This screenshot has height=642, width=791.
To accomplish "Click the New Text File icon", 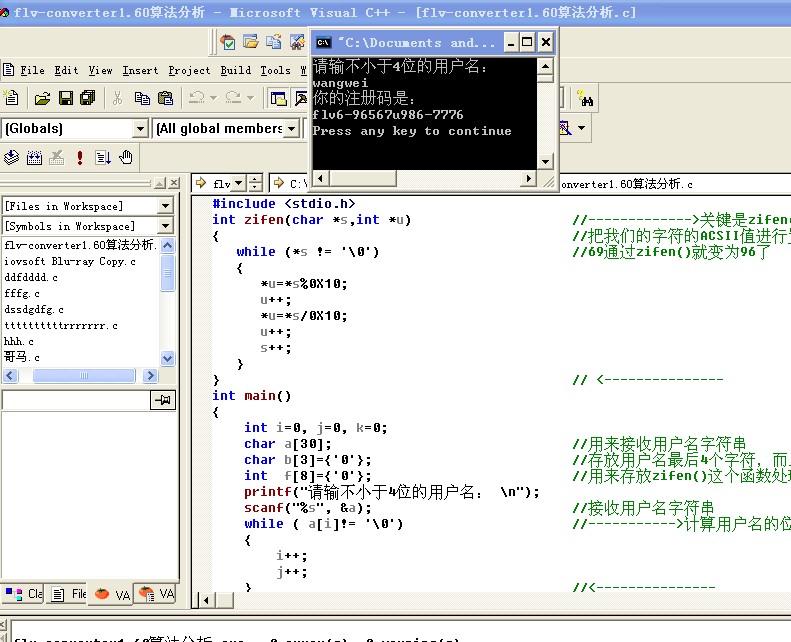I will [x=12, y=98].
